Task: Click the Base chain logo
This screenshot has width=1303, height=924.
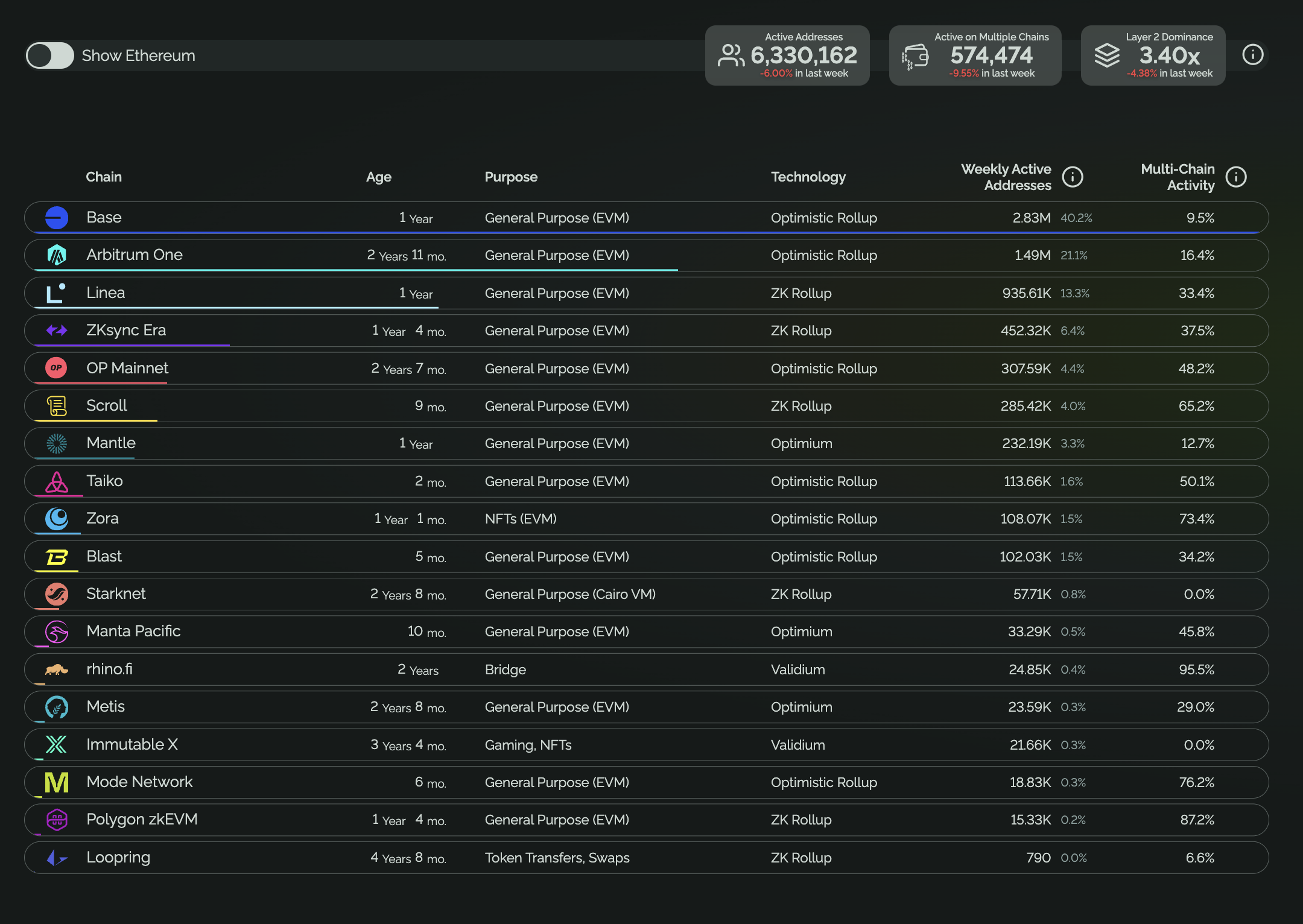Action: 57,218
